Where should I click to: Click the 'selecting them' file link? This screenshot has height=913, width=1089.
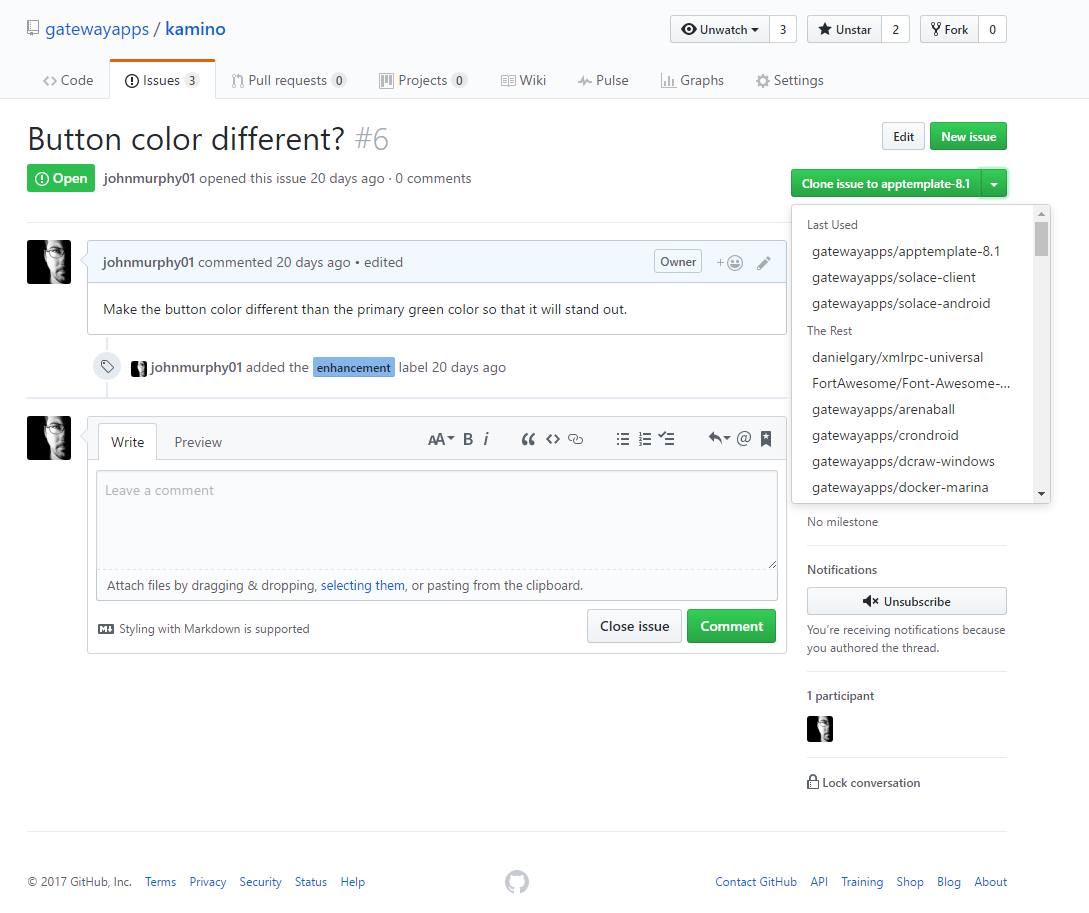coord(363,585)
